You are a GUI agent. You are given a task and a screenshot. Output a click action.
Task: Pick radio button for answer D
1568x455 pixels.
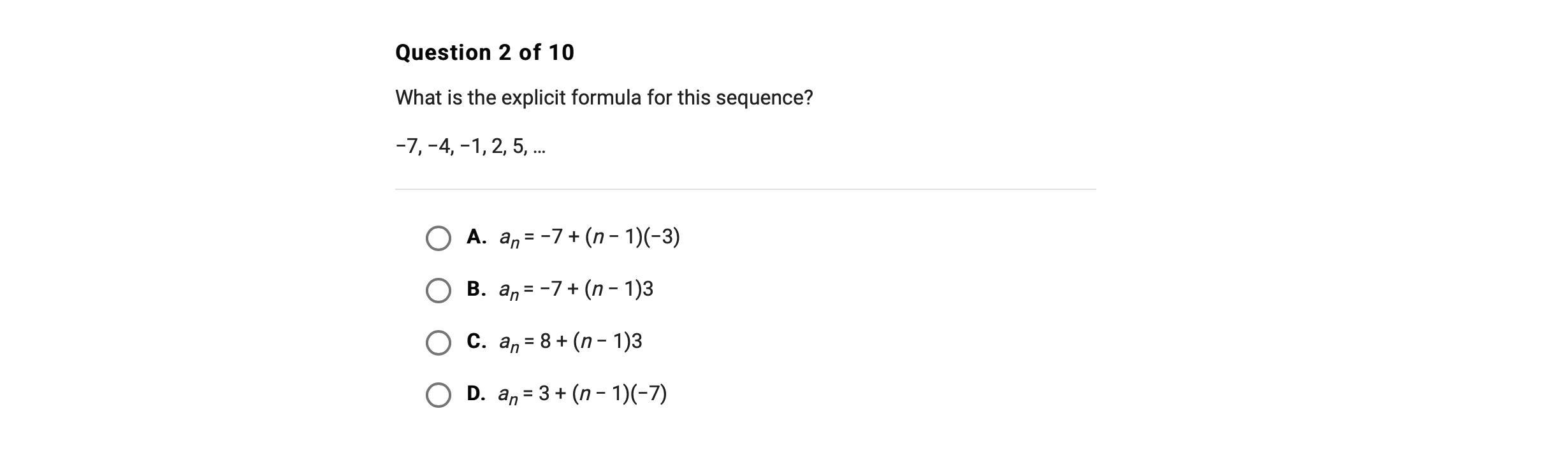coord(438,395)
